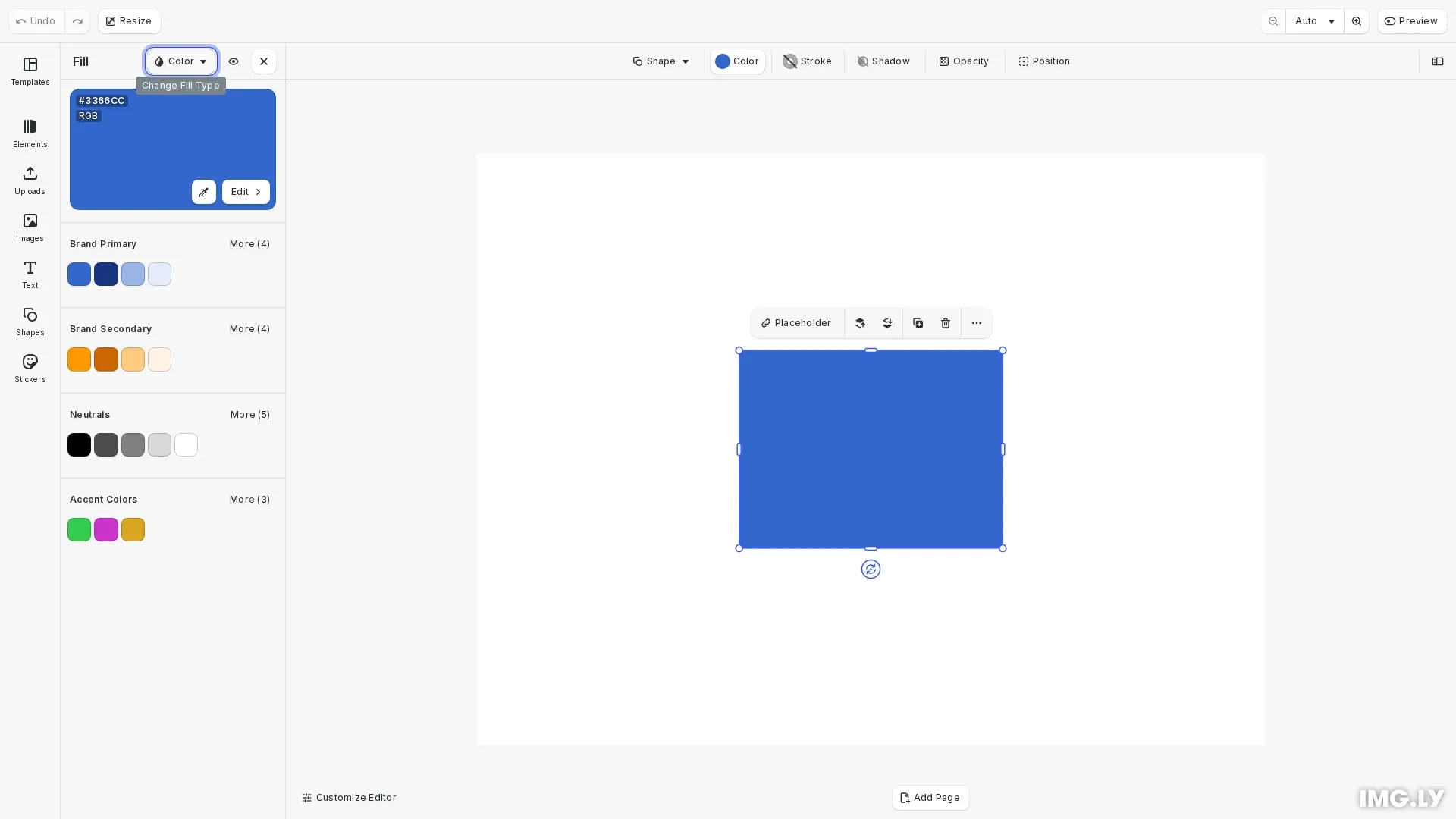Click the Add Page button

click(930, 797)
